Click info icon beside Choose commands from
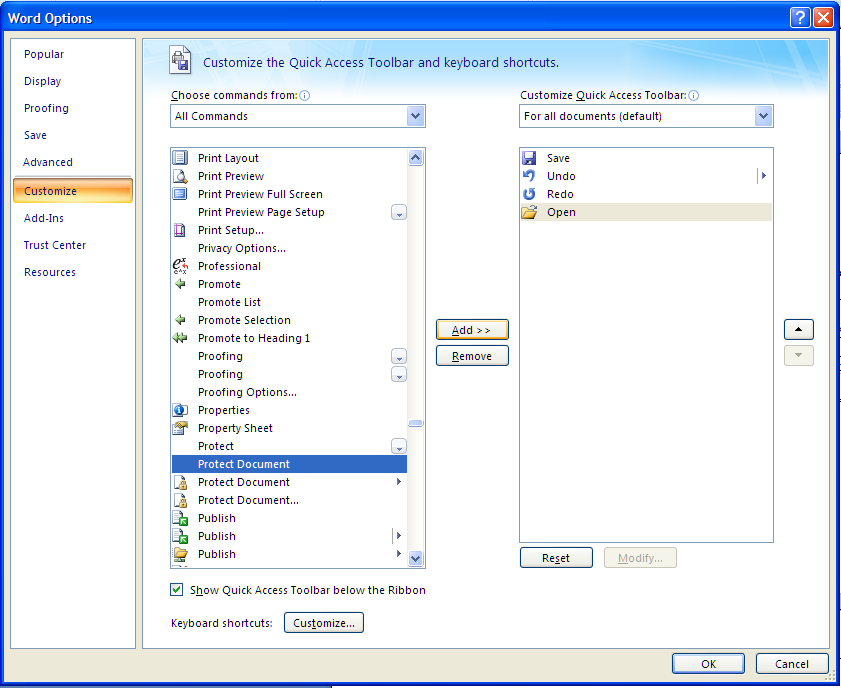The width and height of the screenshot is (841, 688). click(x=305, y=95)
